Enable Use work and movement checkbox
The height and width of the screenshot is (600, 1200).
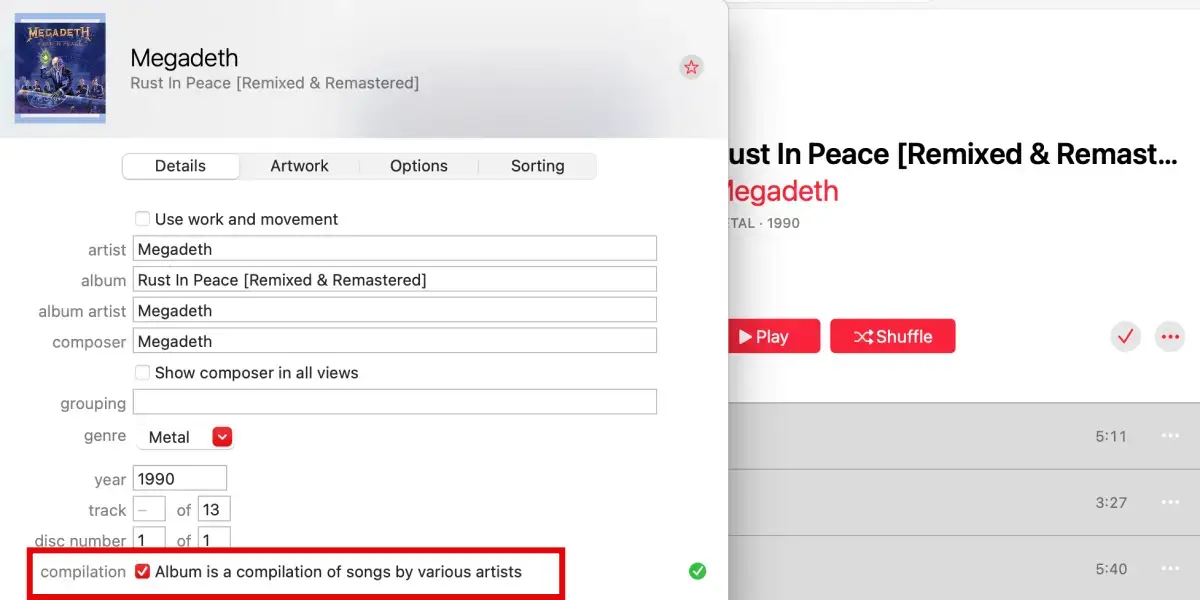click(143, 219)
